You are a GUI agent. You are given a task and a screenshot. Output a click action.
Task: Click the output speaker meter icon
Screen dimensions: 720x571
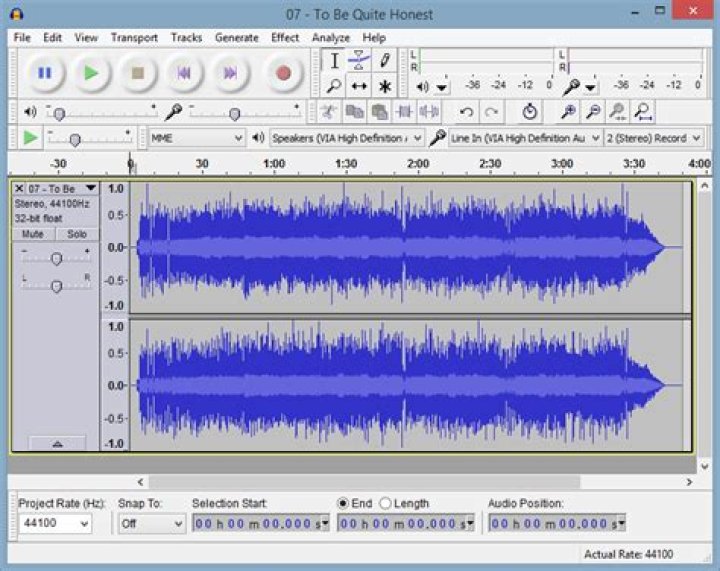tap(422, 86)
